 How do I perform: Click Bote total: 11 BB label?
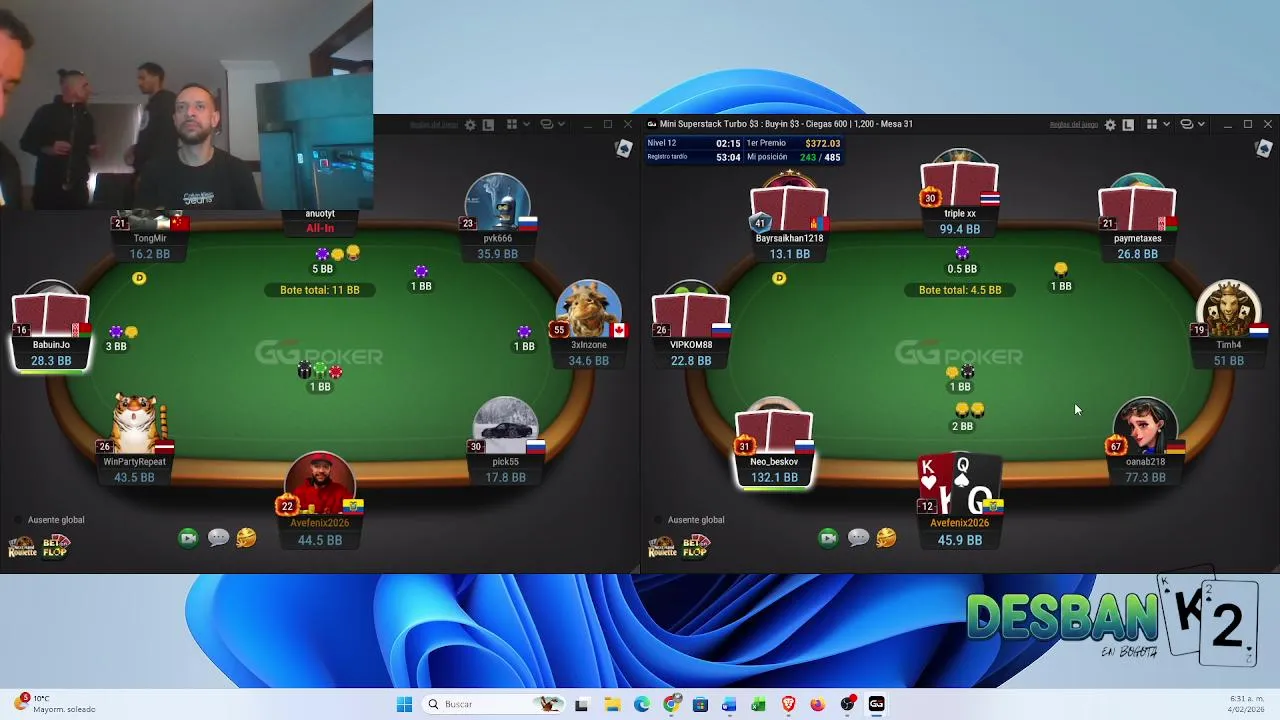pyautogui.click(x=319, y=290)
